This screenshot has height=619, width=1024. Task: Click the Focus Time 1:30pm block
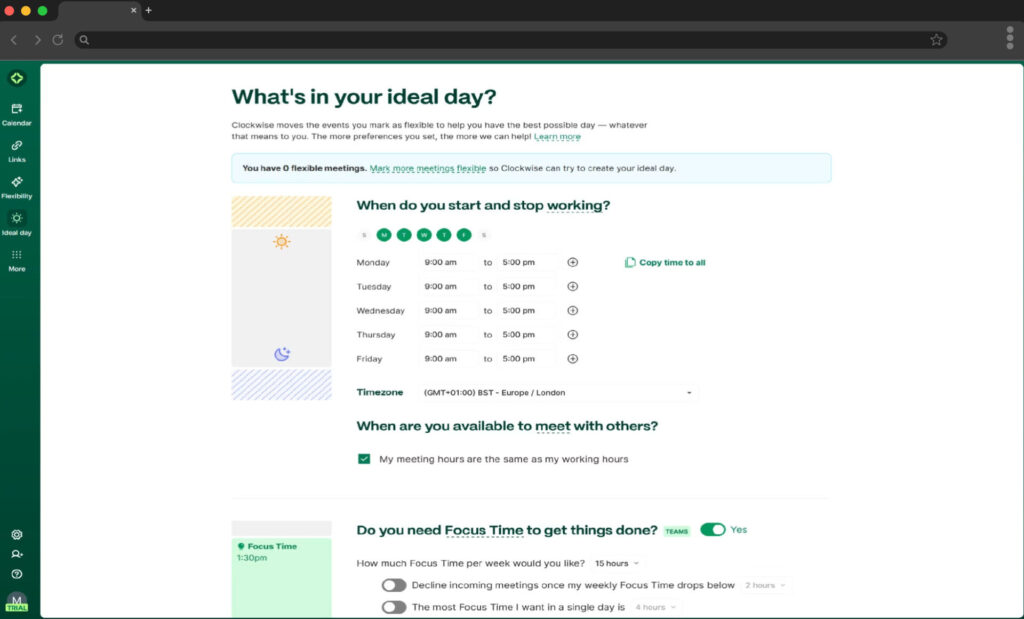281,577
